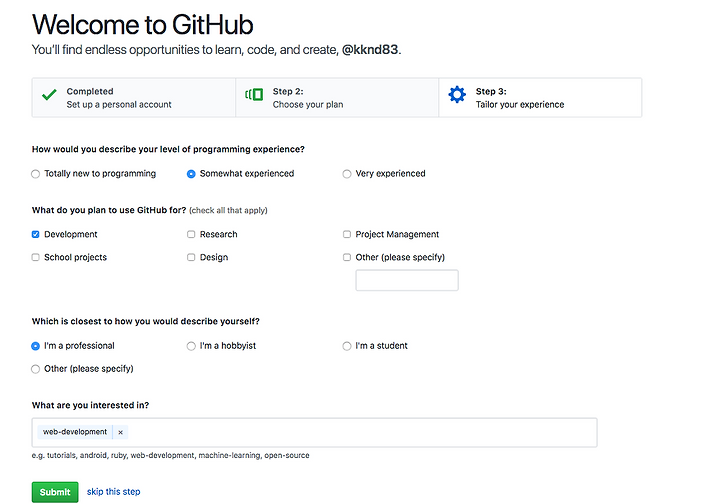Click the green checkmark Completed icon
The width and height of the screenshot is (720, 504).
pyautogui.click(x=49, y=95)
